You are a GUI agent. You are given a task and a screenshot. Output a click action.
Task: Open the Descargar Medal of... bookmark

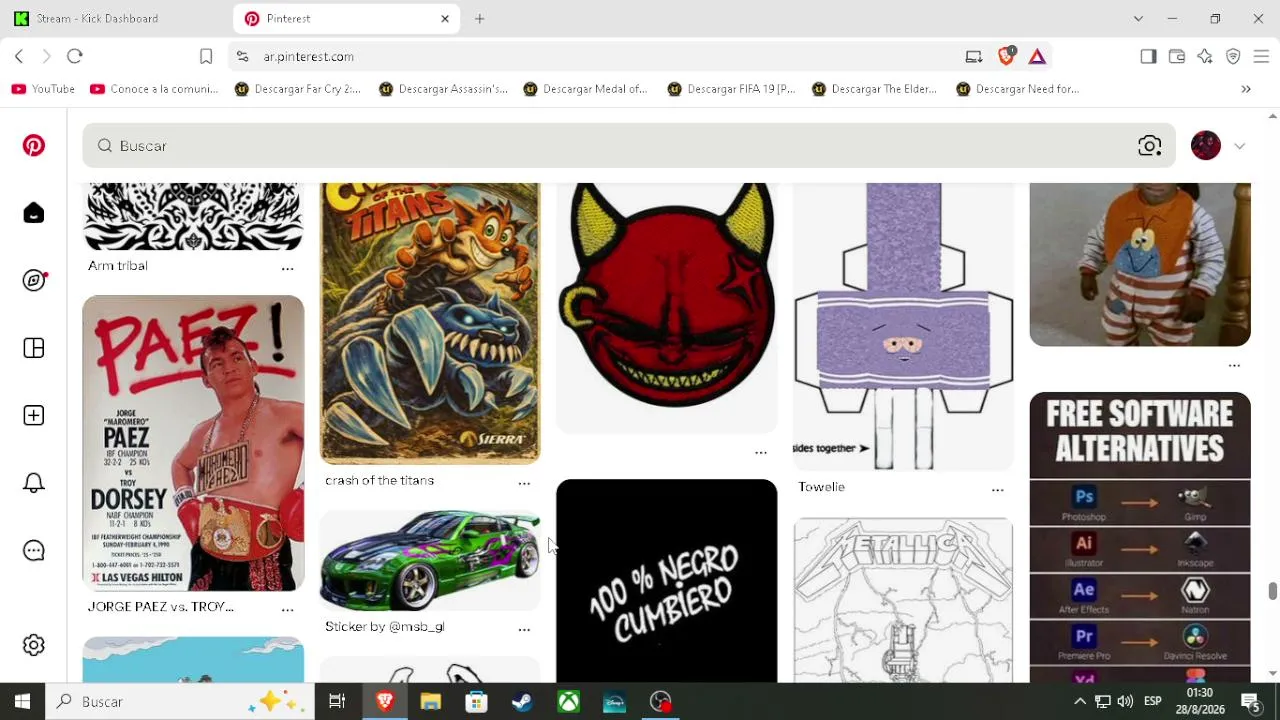585,89
